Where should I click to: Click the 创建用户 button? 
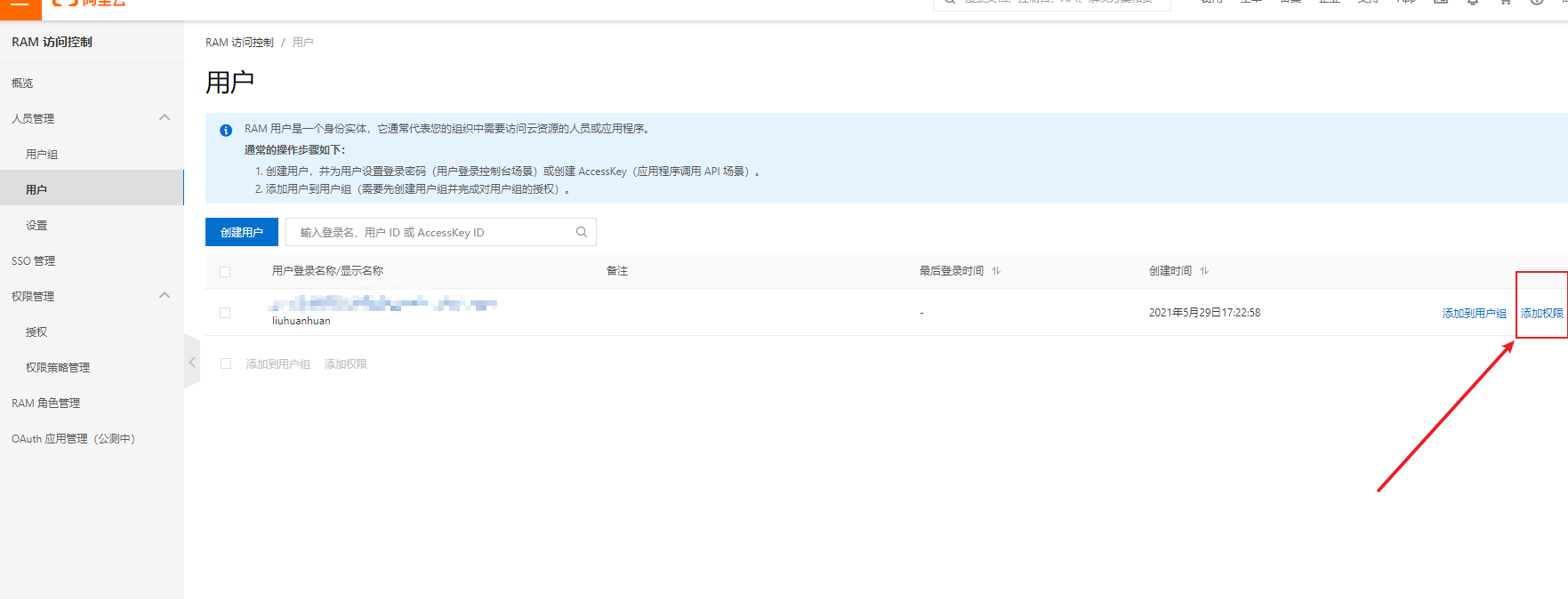tap(242, 232)
